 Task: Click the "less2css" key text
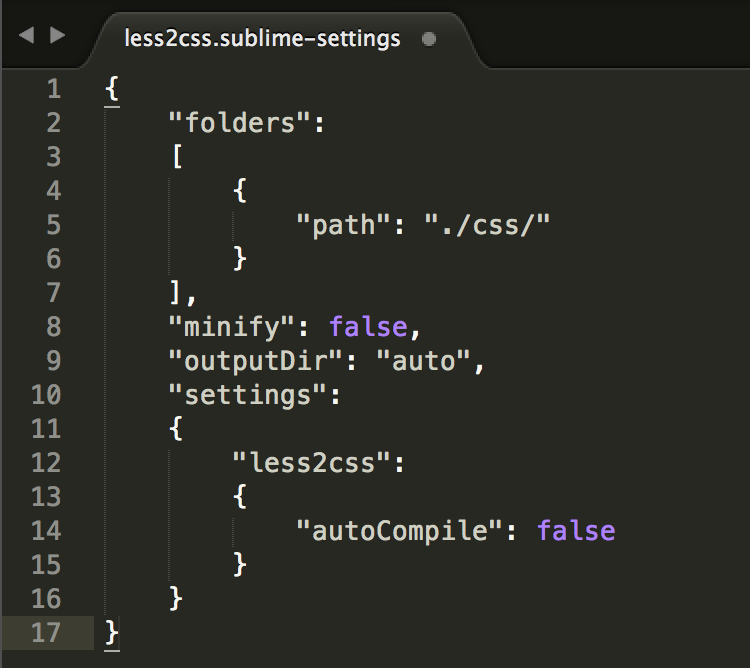point(311,463)
